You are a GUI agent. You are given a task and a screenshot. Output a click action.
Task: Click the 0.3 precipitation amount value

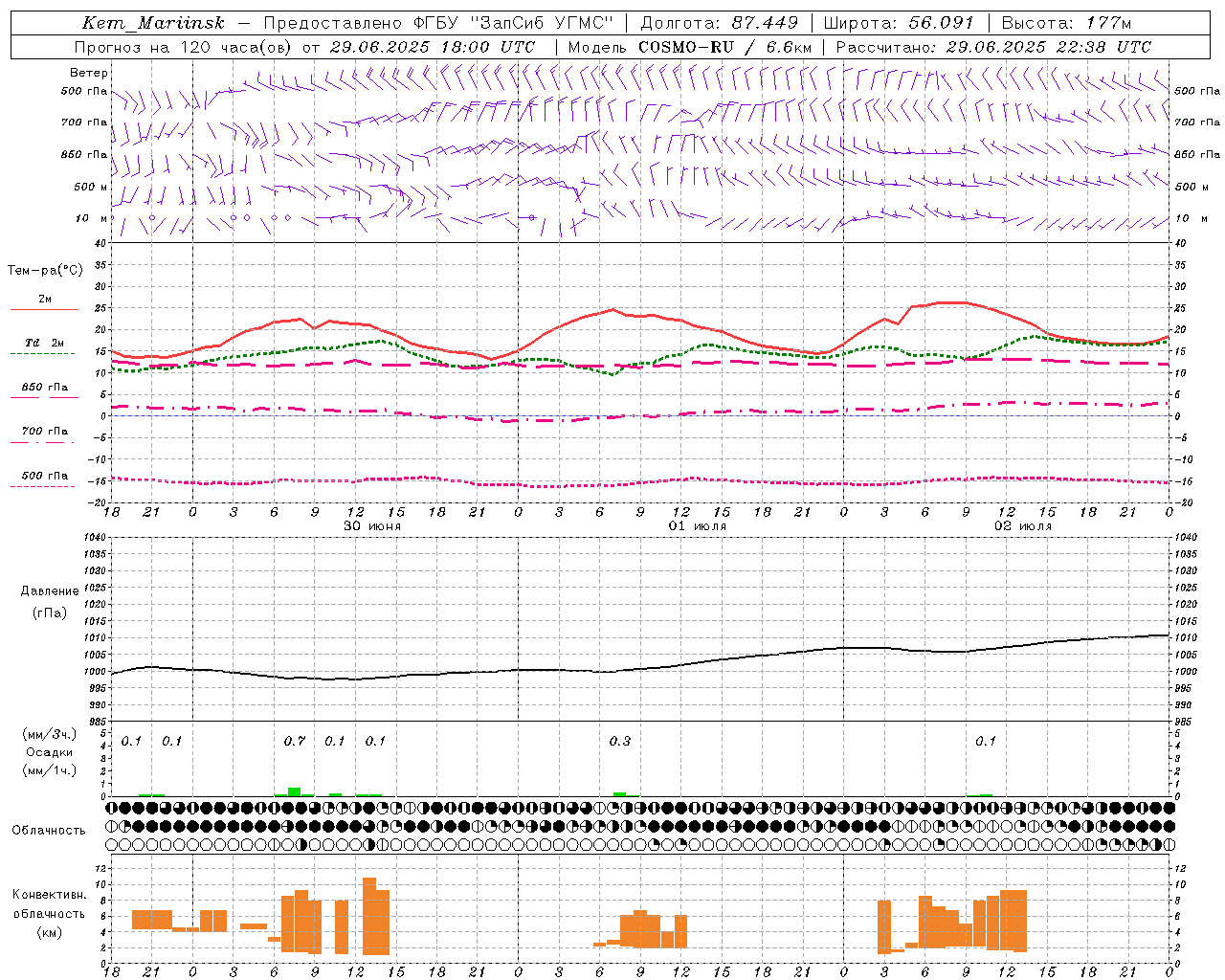(620, 742)
